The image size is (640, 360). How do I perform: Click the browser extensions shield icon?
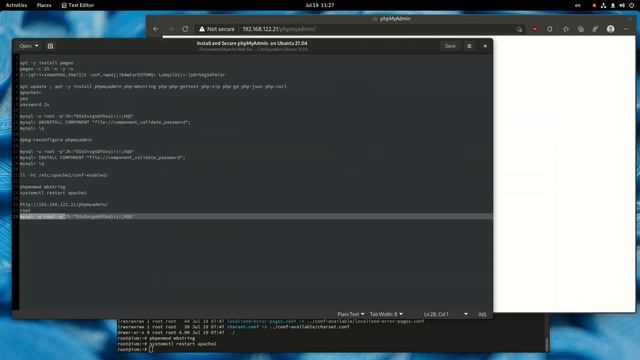click(550, 29)
